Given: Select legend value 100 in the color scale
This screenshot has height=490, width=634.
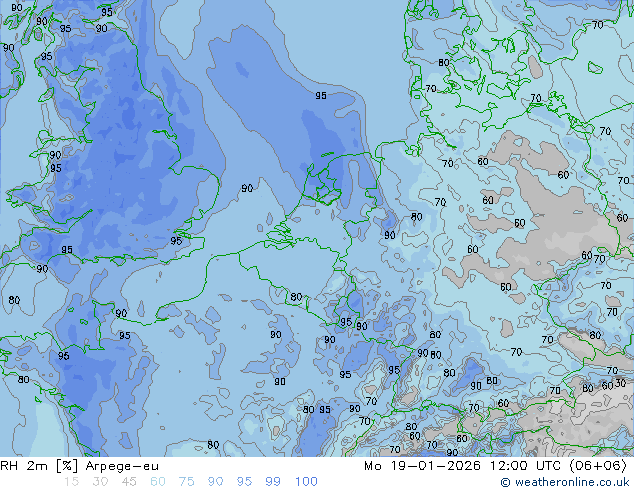Looking at the screenshot, I should pos(306,482).
